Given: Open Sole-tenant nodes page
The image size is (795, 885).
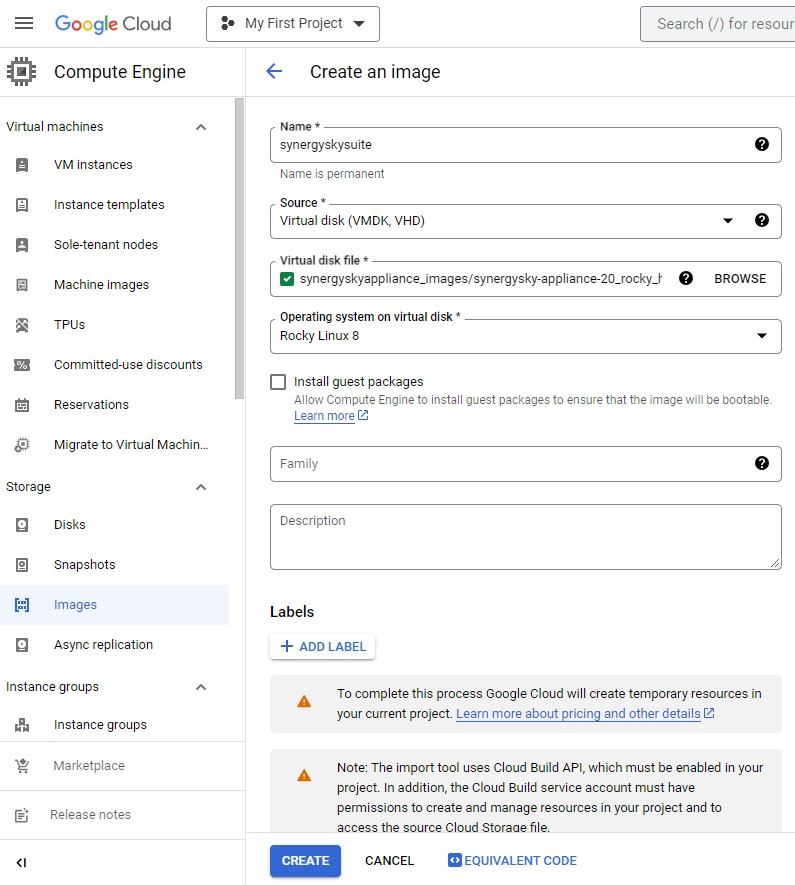Looking at the screenshot, I should coord(106,244).
